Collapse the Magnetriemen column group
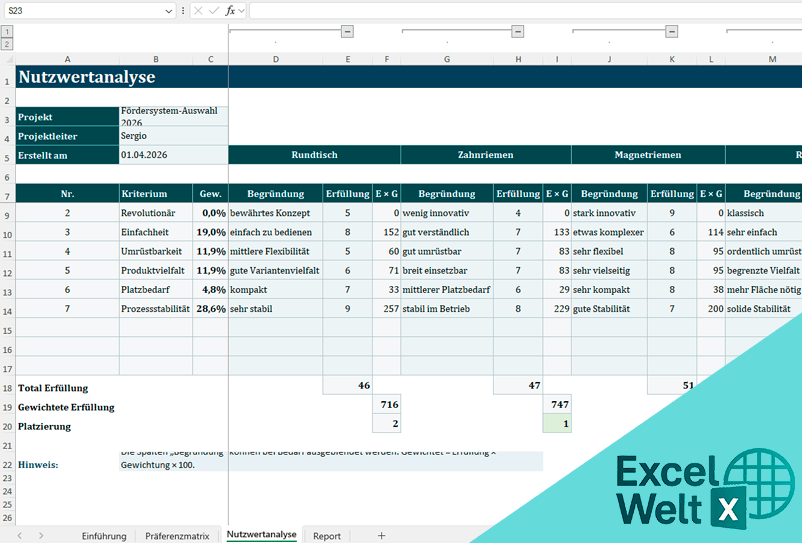 click(672, 31)
